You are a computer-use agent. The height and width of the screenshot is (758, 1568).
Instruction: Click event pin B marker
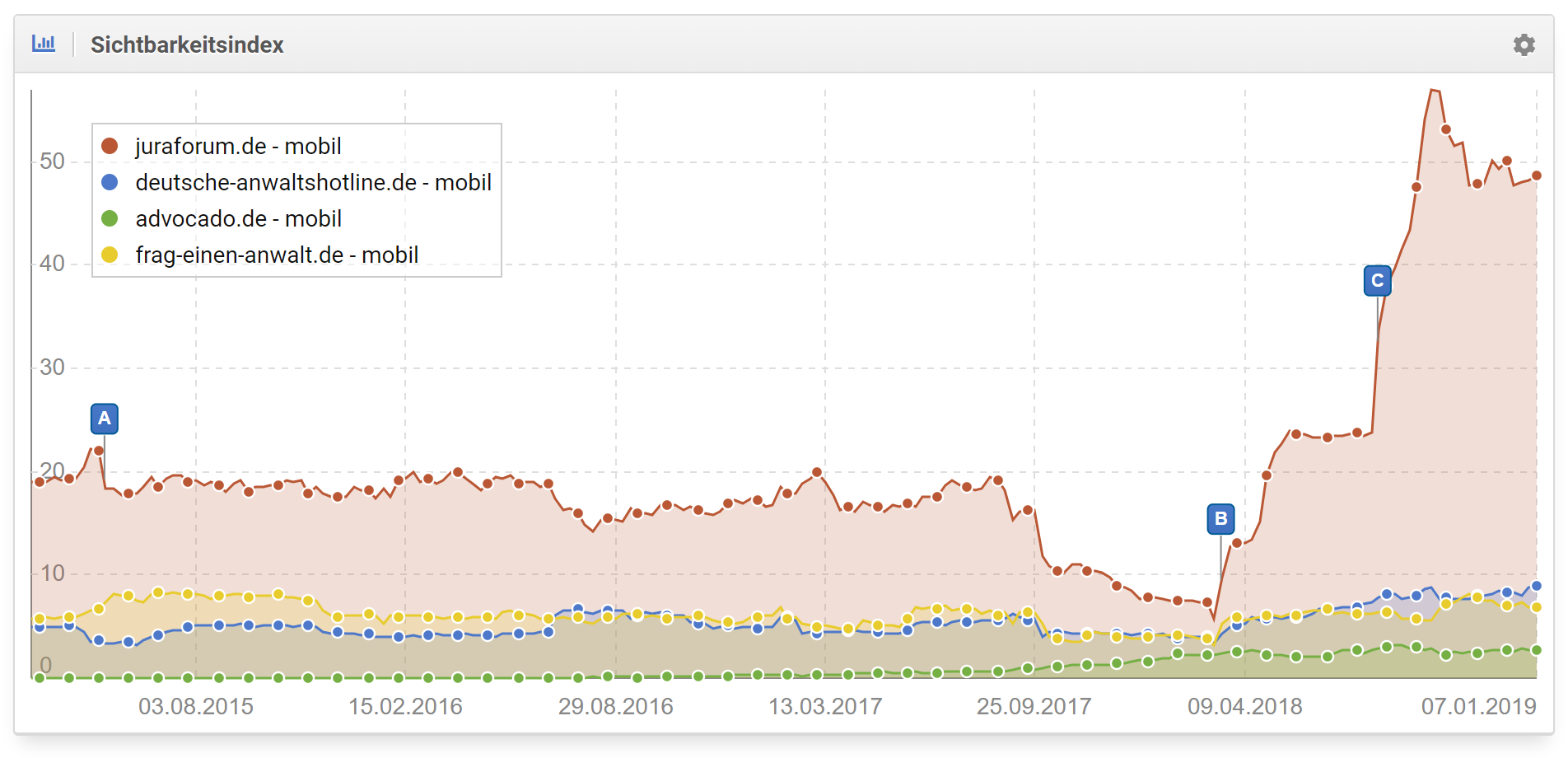click(x=1220, y=519)
